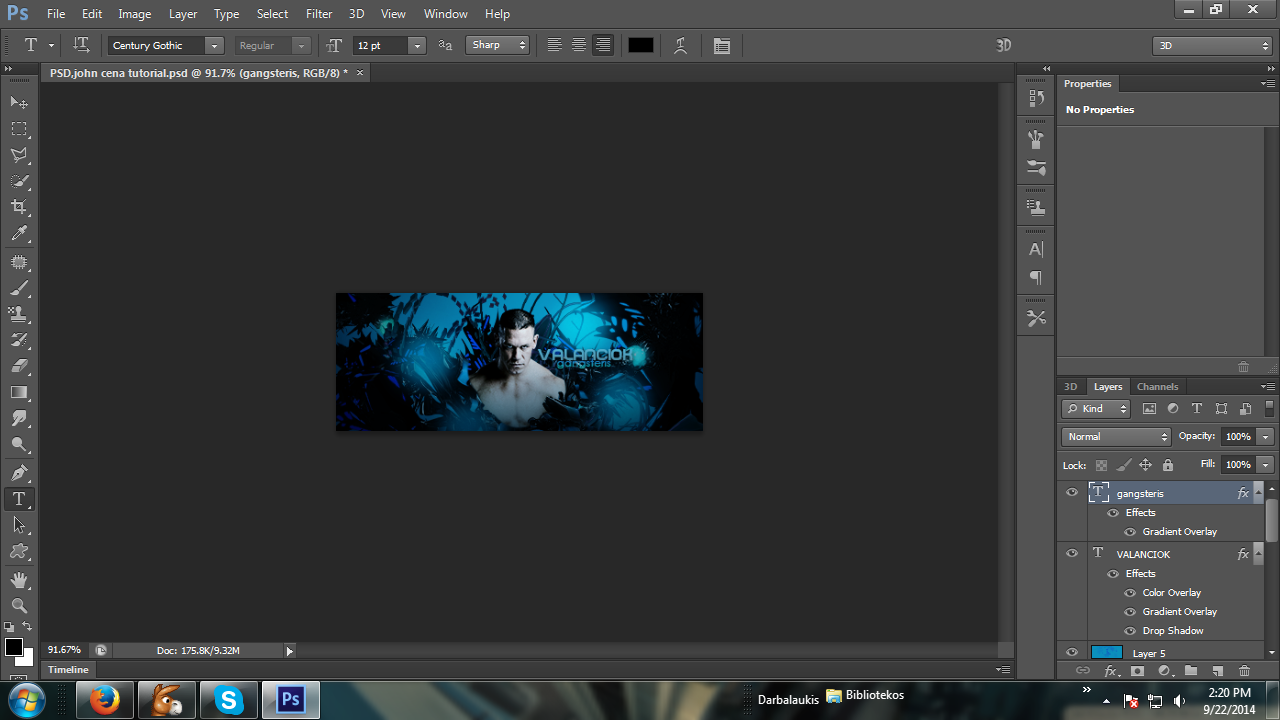Select the Crop tool
This screenshot has width=1280, height=720.
19,207
